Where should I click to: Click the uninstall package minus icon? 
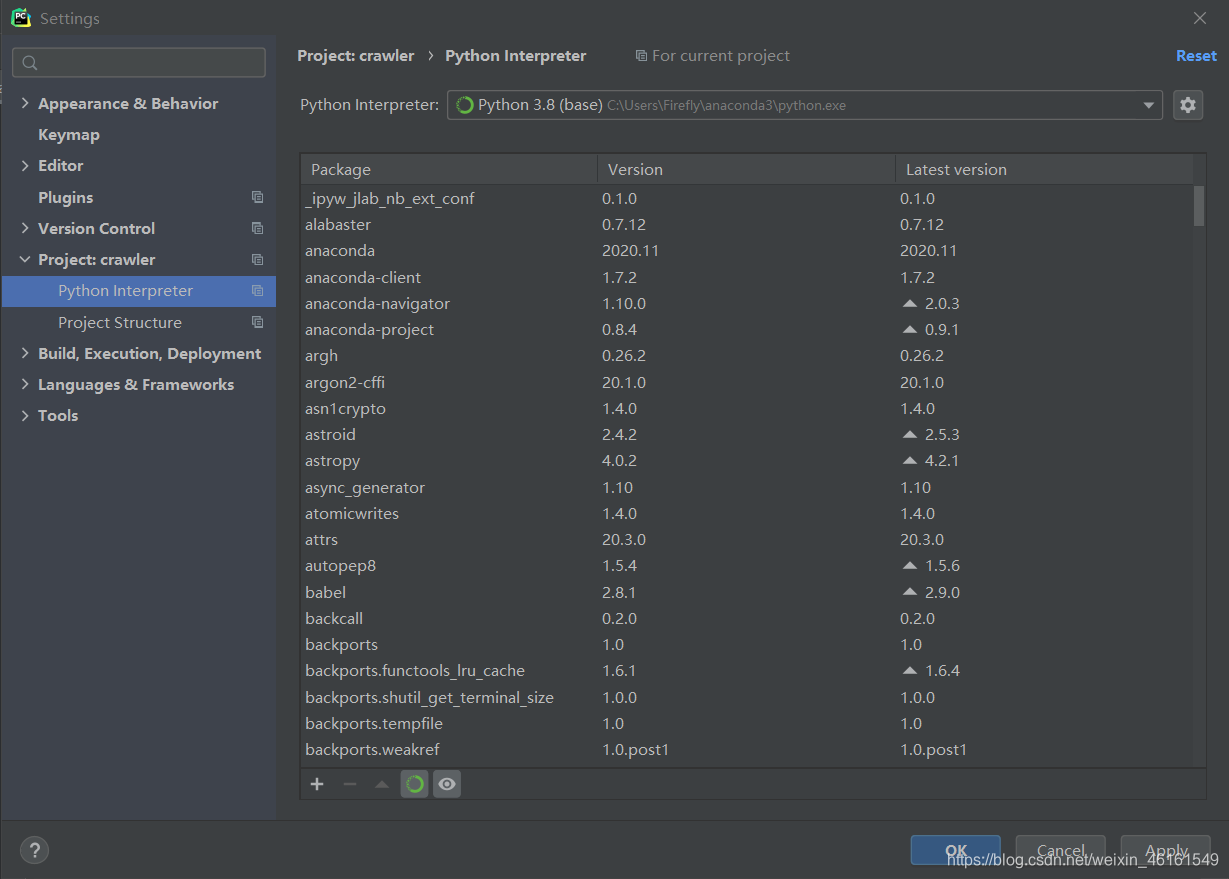349,784
